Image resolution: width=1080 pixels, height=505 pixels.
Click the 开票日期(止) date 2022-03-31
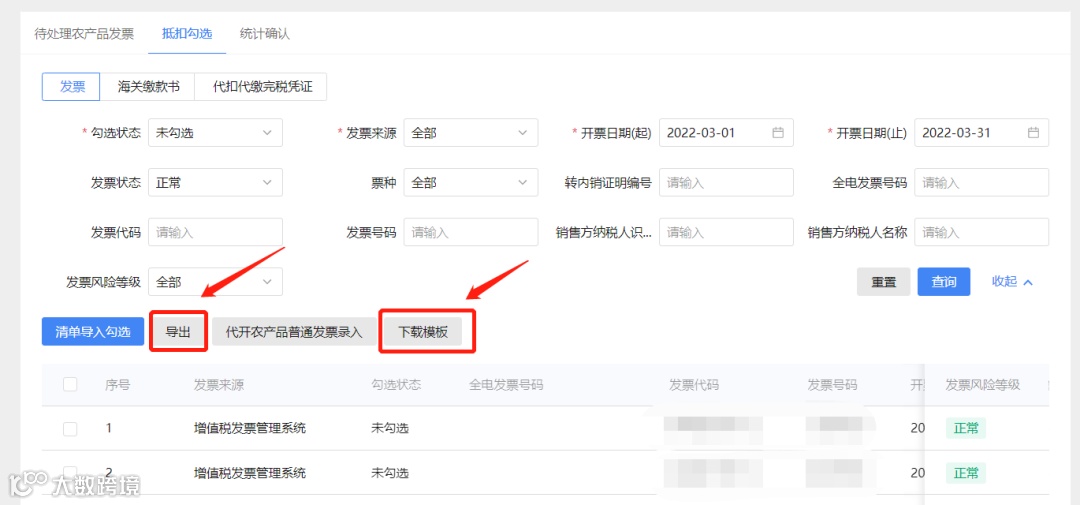956,133
